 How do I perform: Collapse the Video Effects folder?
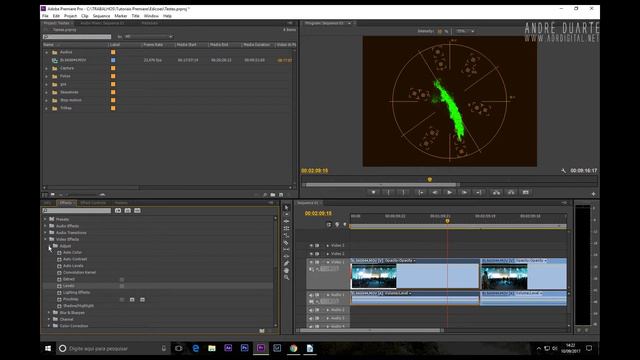tap(45, 239)
